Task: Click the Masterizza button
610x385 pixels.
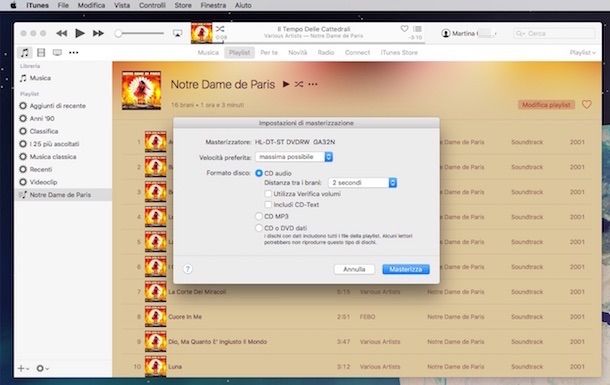Action: click(x=406, y=269)
